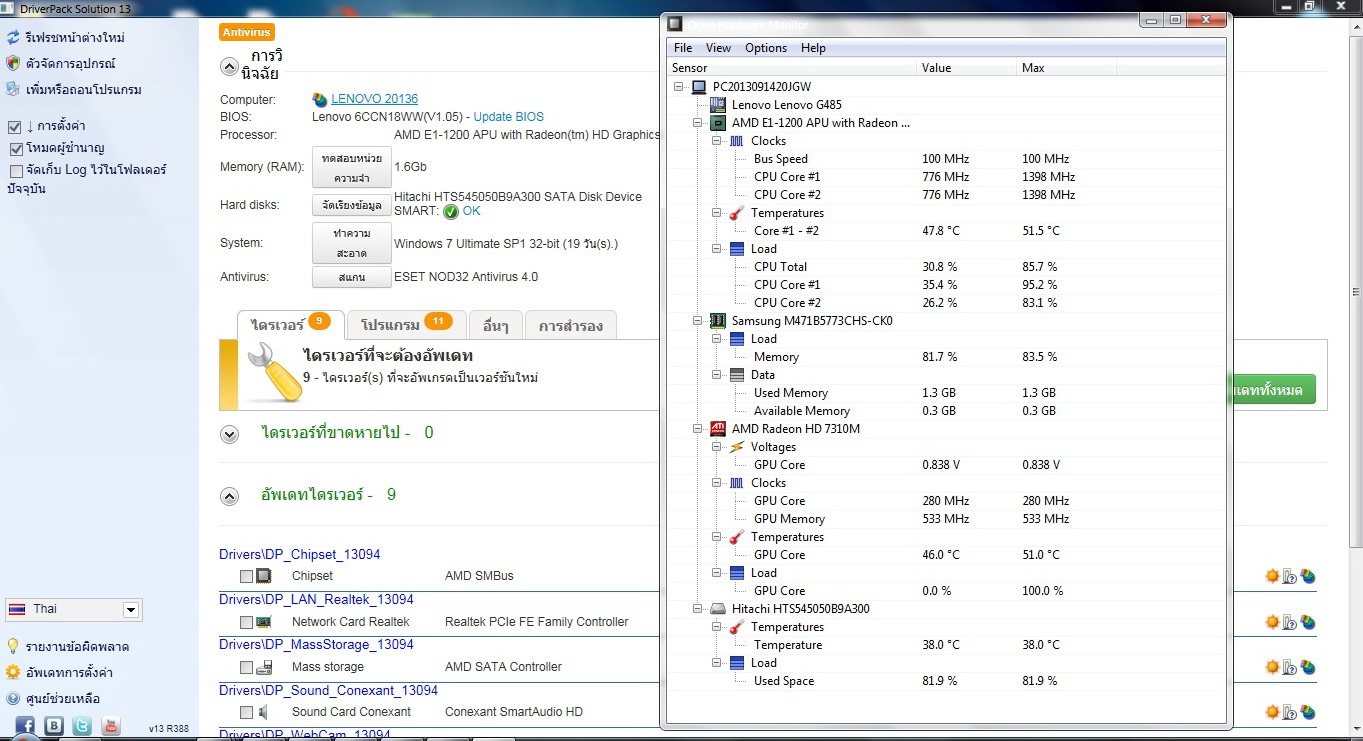Click the globe search icon on Network Card row
This screenshot has width=1363, height=741.
(x=1308, y=622)
